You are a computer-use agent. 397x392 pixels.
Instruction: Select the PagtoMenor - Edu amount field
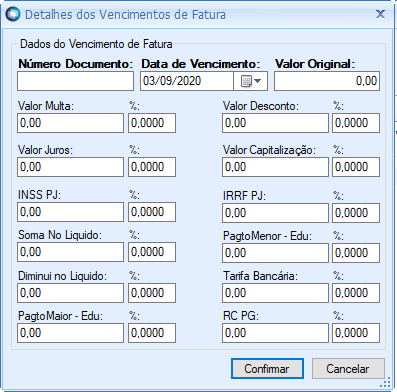pos(275,253)
